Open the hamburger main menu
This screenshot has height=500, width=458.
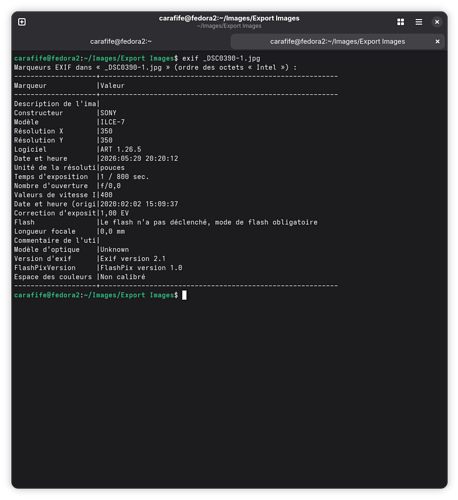pyautogui.click(x=419, y=22)
